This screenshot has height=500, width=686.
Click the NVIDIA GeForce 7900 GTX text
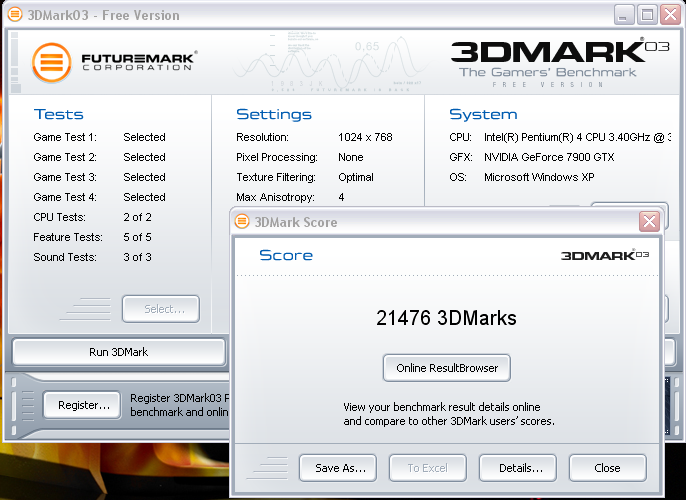(549, 157)
